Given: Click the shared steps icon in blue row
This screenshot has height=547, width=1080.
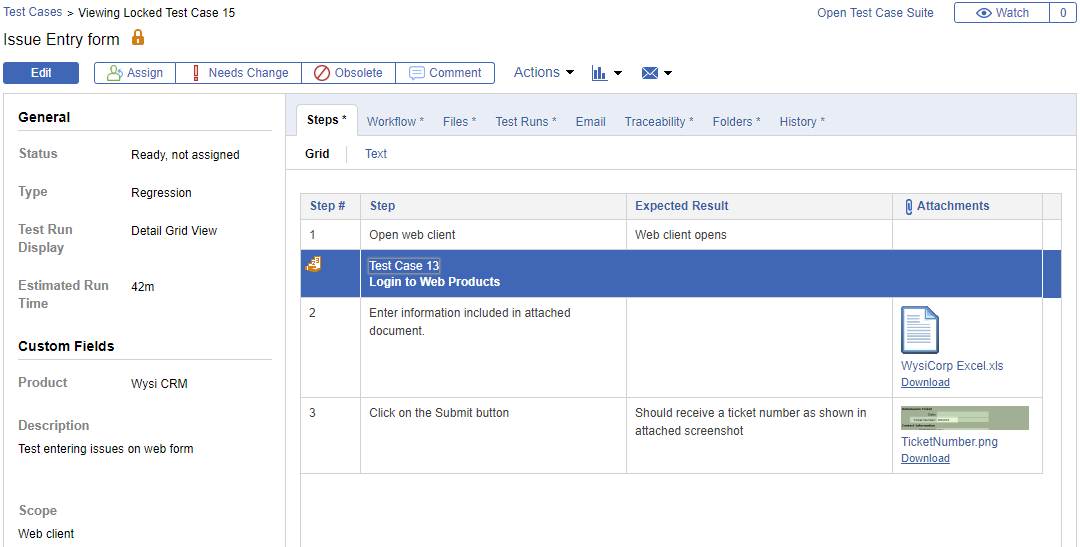Looking at the screenshot, I should (x=313, y=264).
